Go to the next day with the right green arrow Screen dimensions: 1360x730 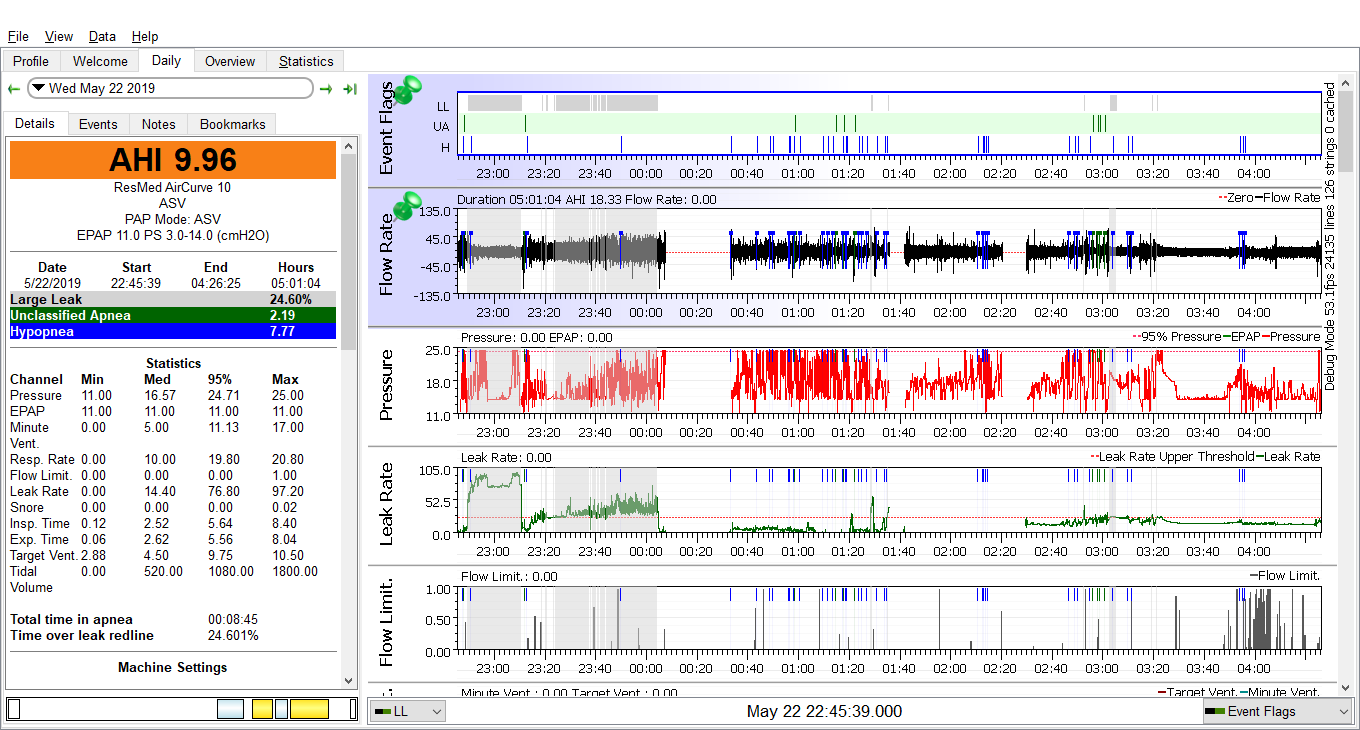pos(326,89)
